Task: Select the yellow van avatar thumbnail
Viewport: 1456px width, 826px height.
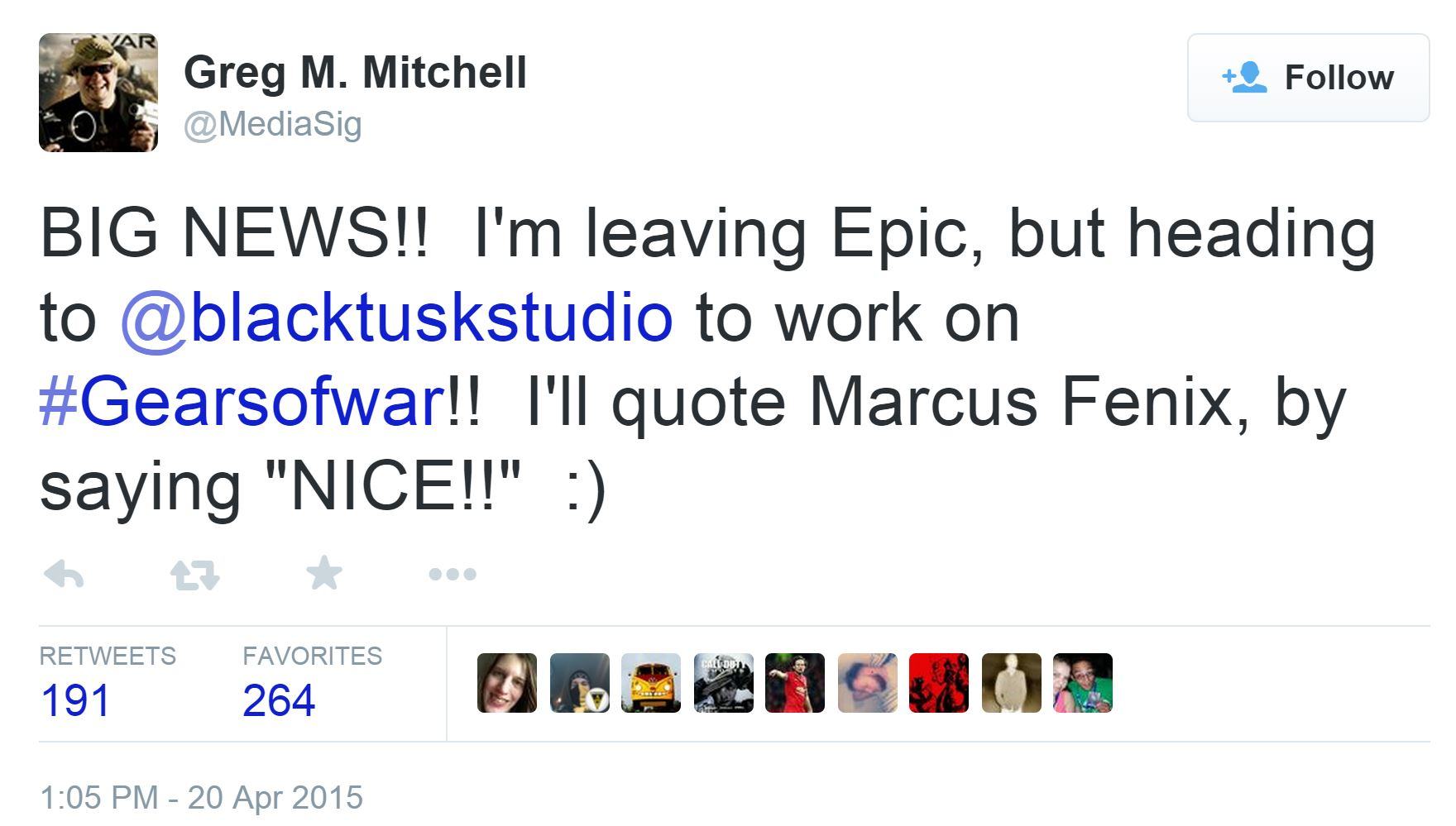Action: click(651, 683)
